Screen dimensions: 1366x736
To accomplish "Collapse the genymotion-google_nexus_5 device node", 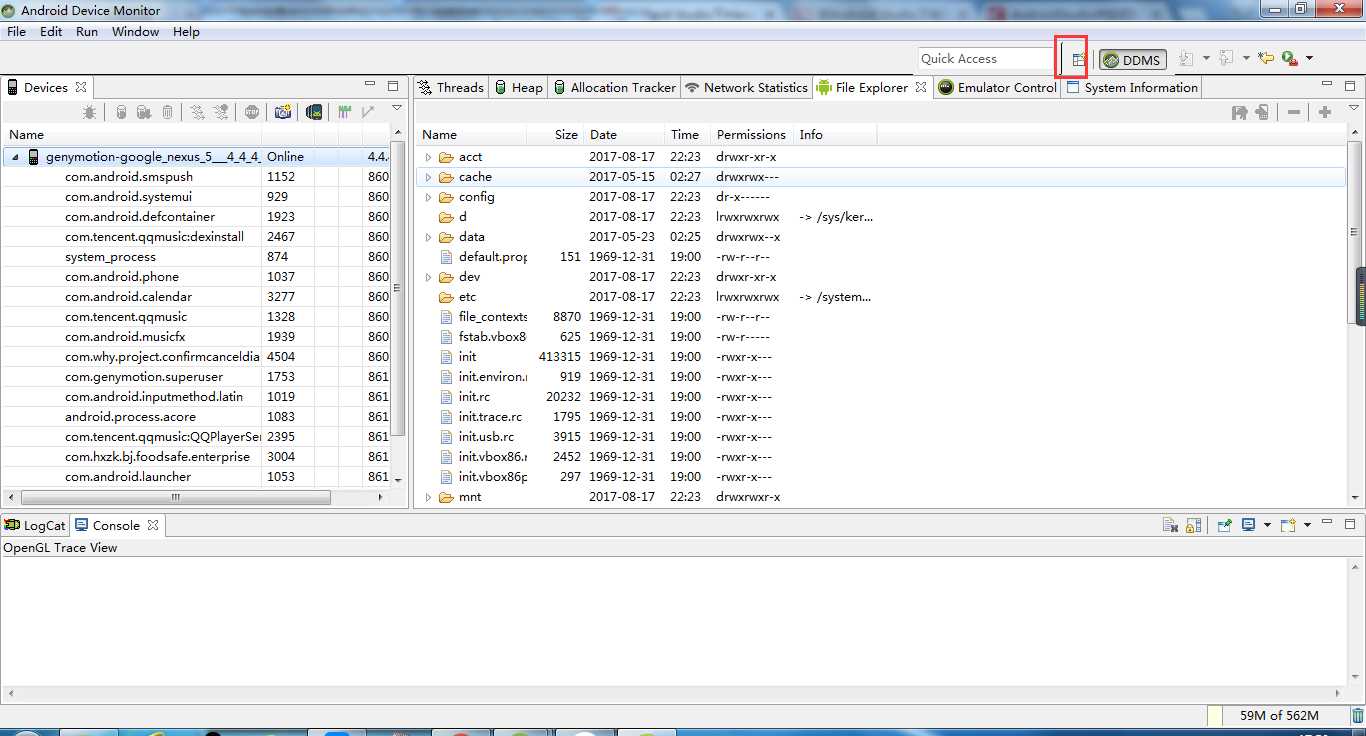I will 15,157.
